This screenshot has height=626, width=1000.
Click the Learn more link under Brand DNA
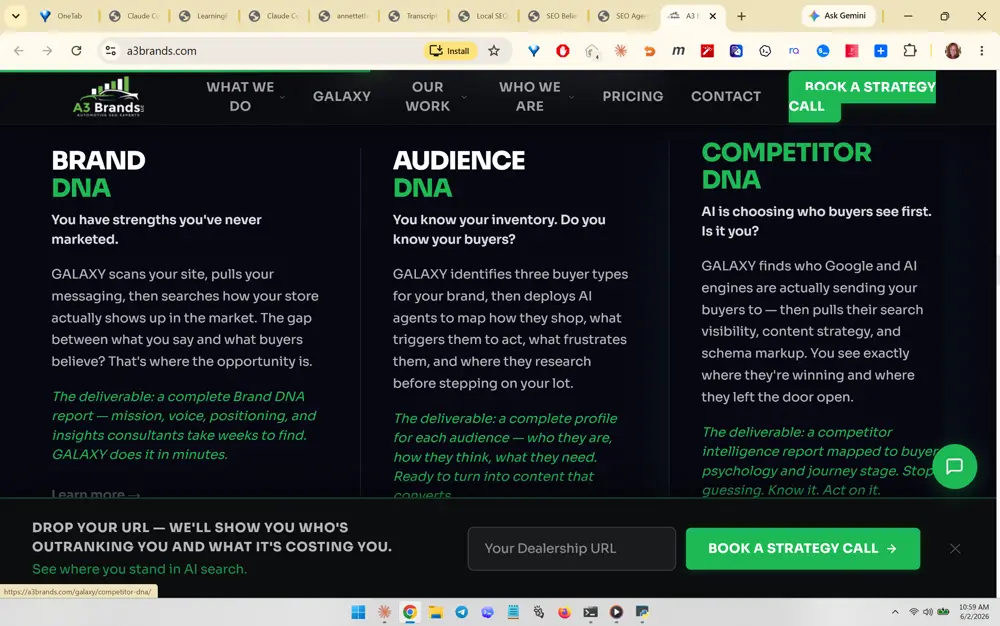pyautogui.click(x=96, y=494)
